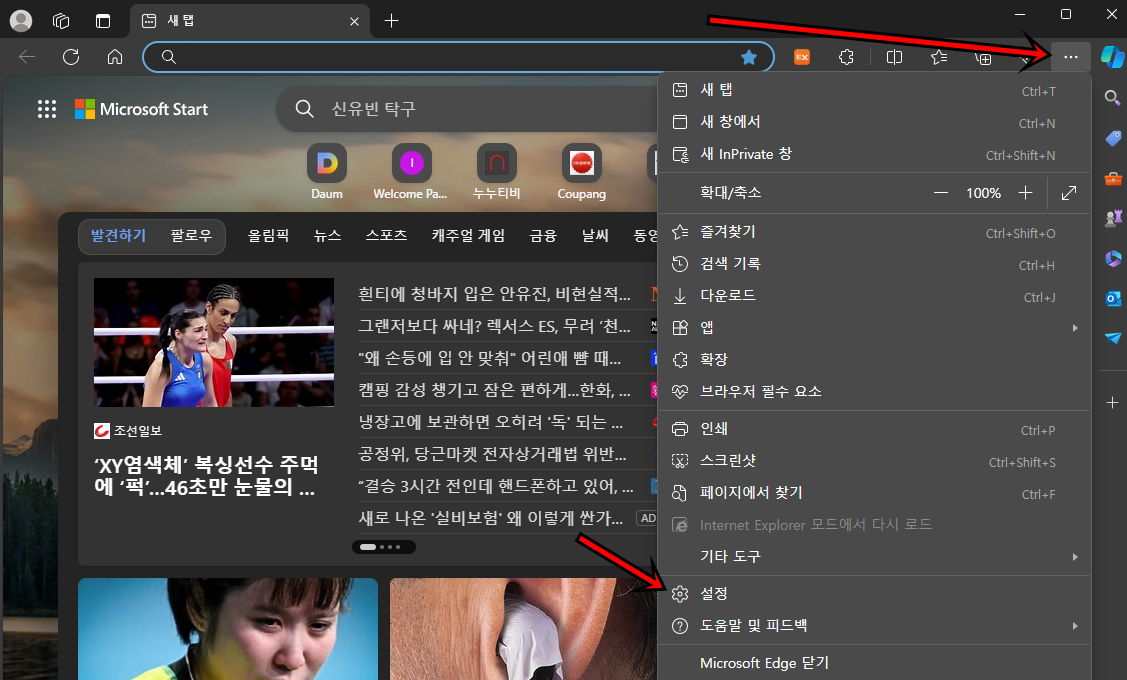Open 새 InPrivate 창 from the menu
The height and width of the screenshot is (680, 1127).
click(x=875, y=154)
